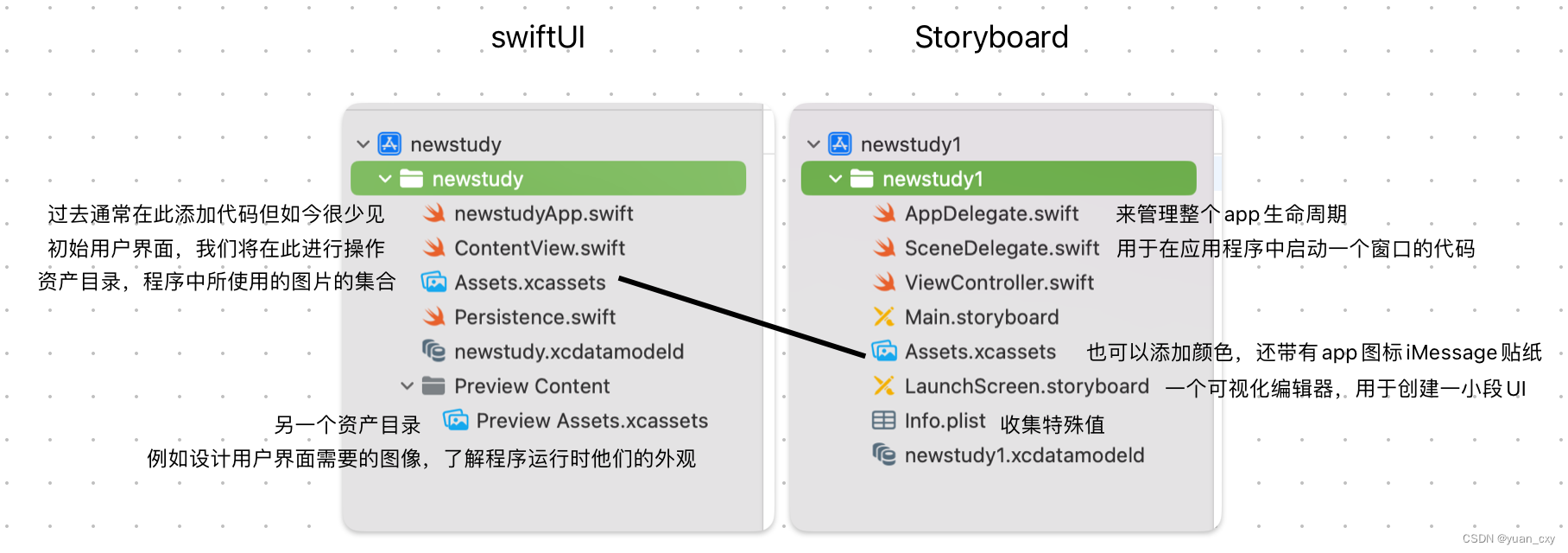Select ViewController.swift in the Storyboard project

click(885, 283)
